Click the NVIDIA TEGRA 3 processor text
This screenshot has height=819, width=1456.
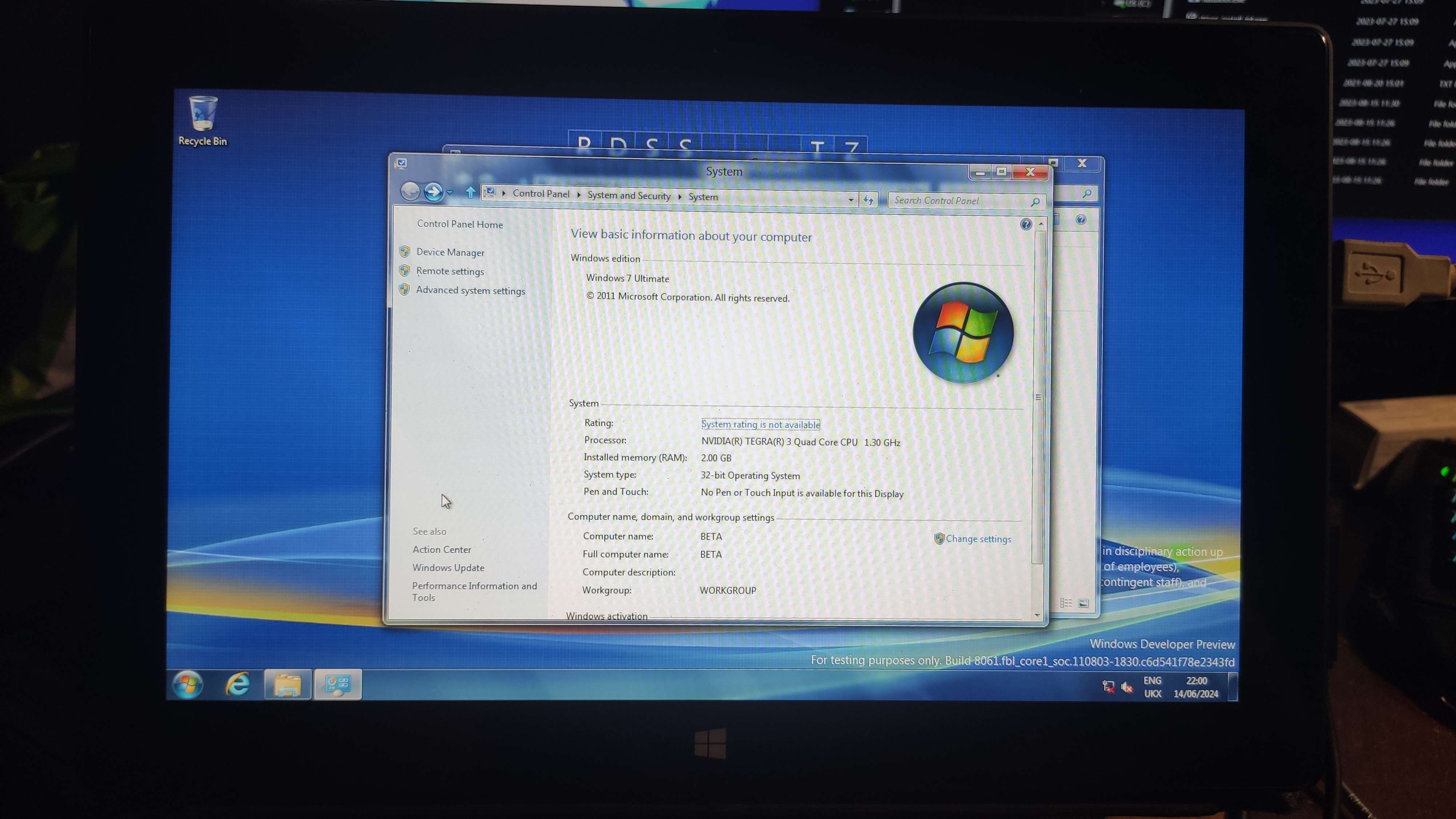pos(800,442)
